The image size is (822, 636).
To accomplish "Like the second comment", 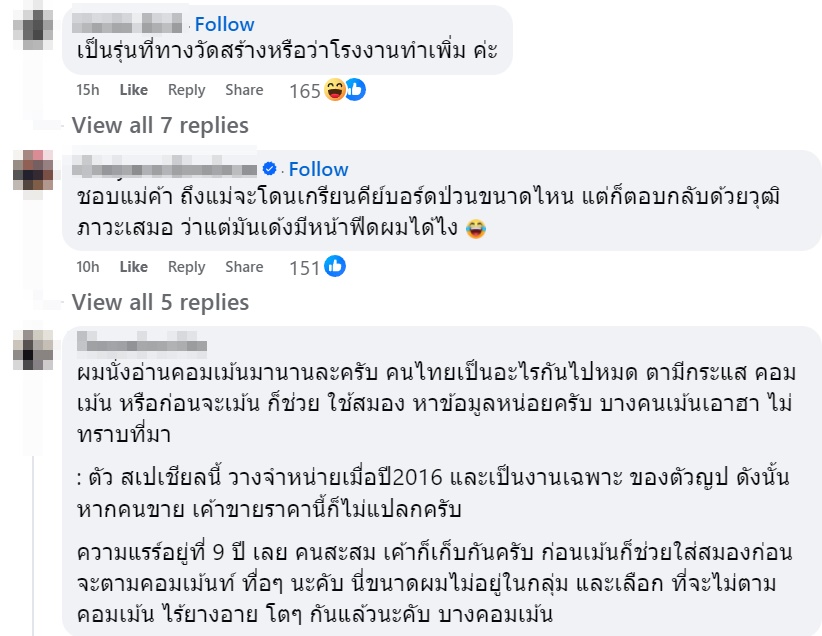I will point(133,267).
